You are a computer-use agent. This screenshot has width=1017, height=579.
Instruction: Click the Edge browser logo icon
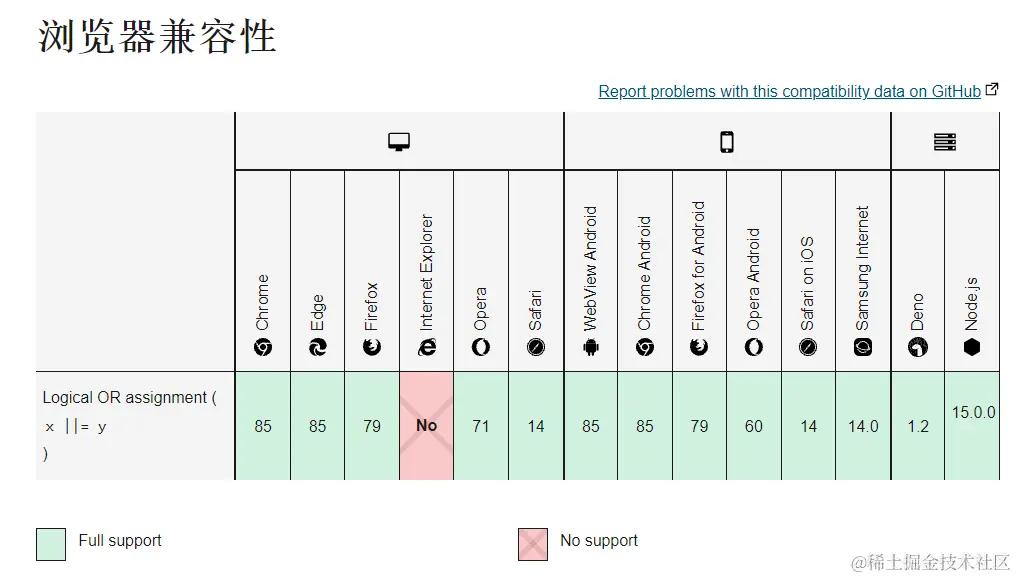pyautogui.click(x=317, y=347)
